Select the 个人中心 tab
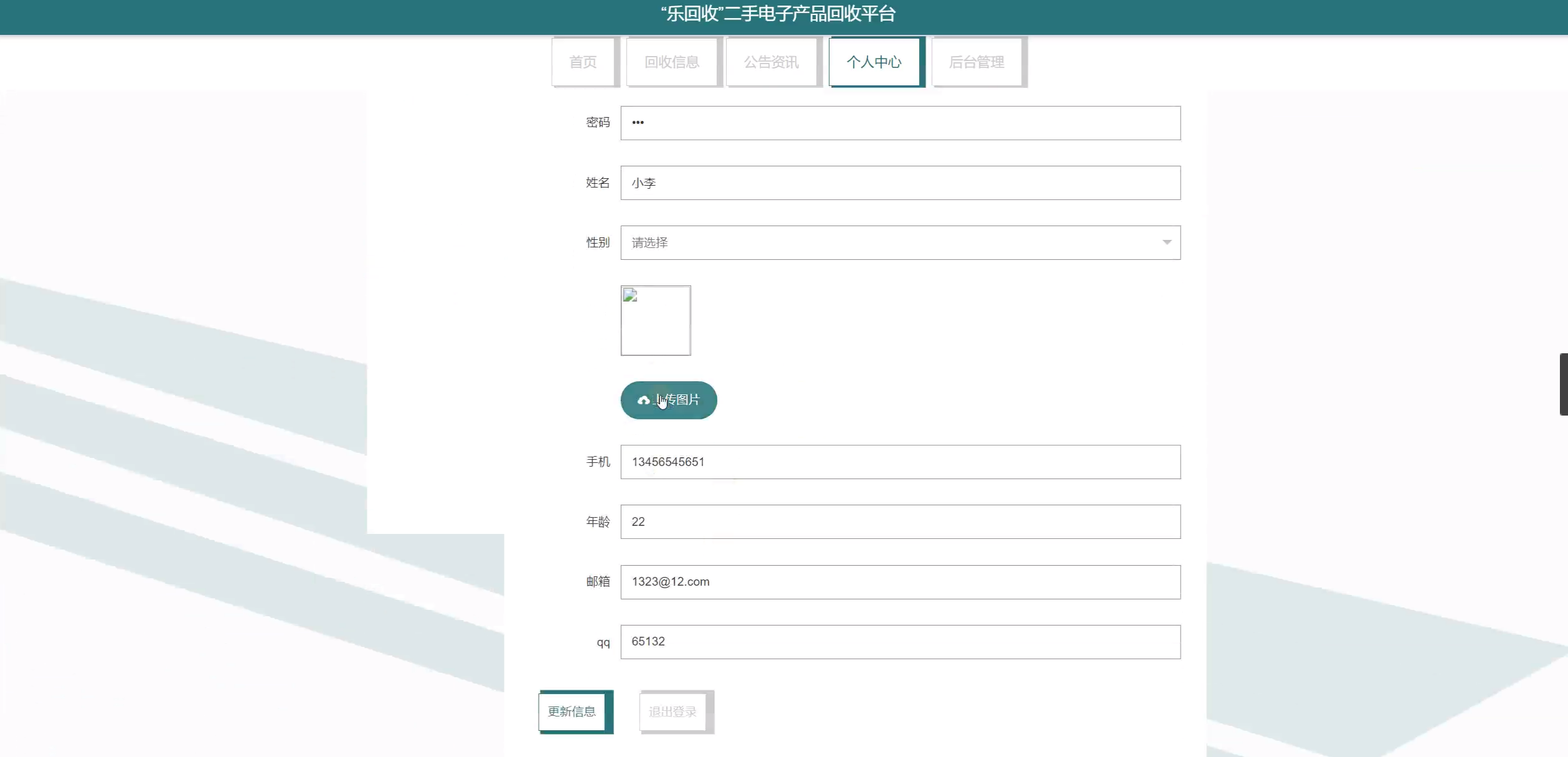This screenshot has height=757, width=1568. [x=874, y=62]
